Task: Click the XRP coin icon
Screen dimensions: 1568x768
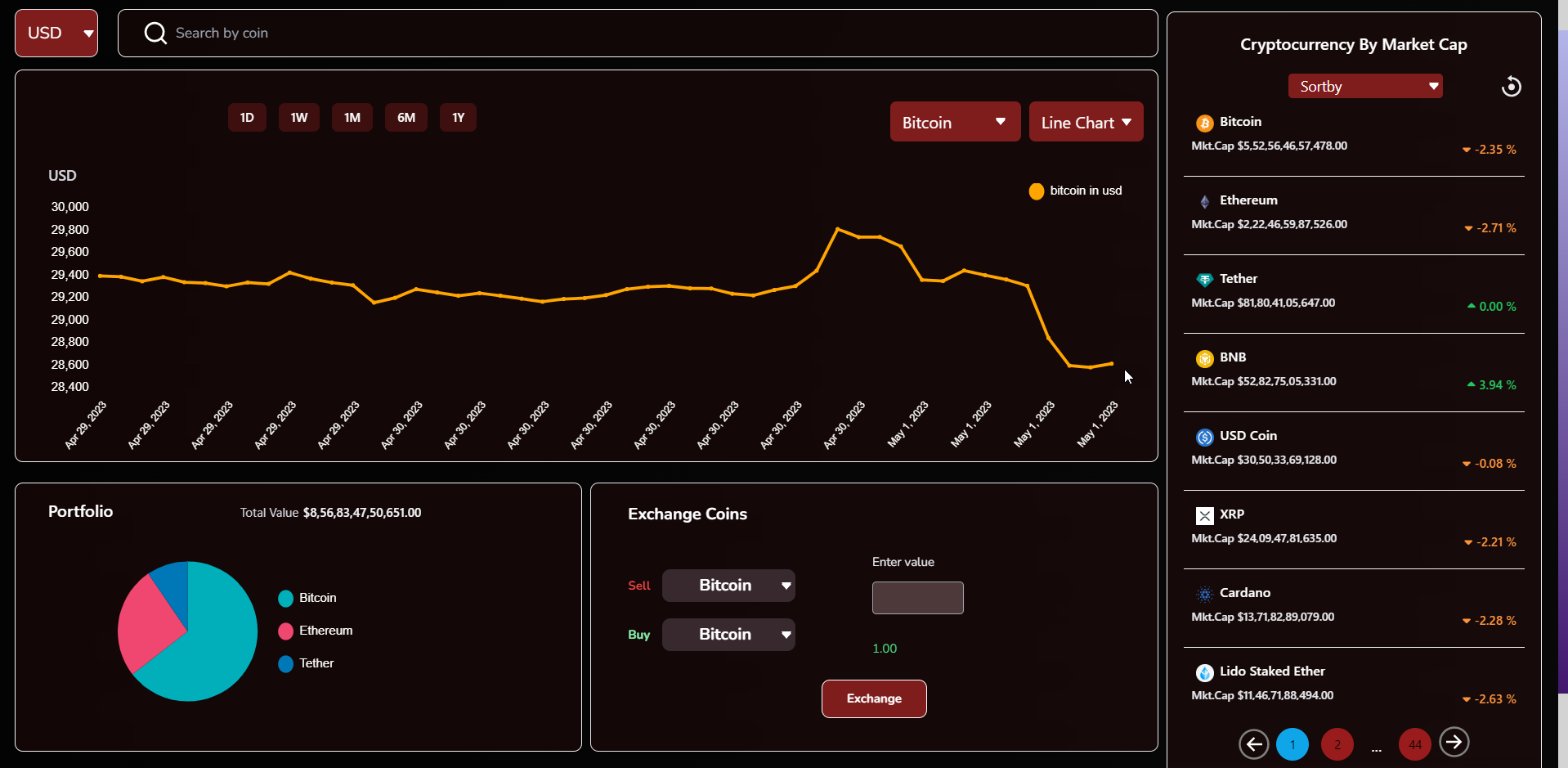Action: point(1204,515)
